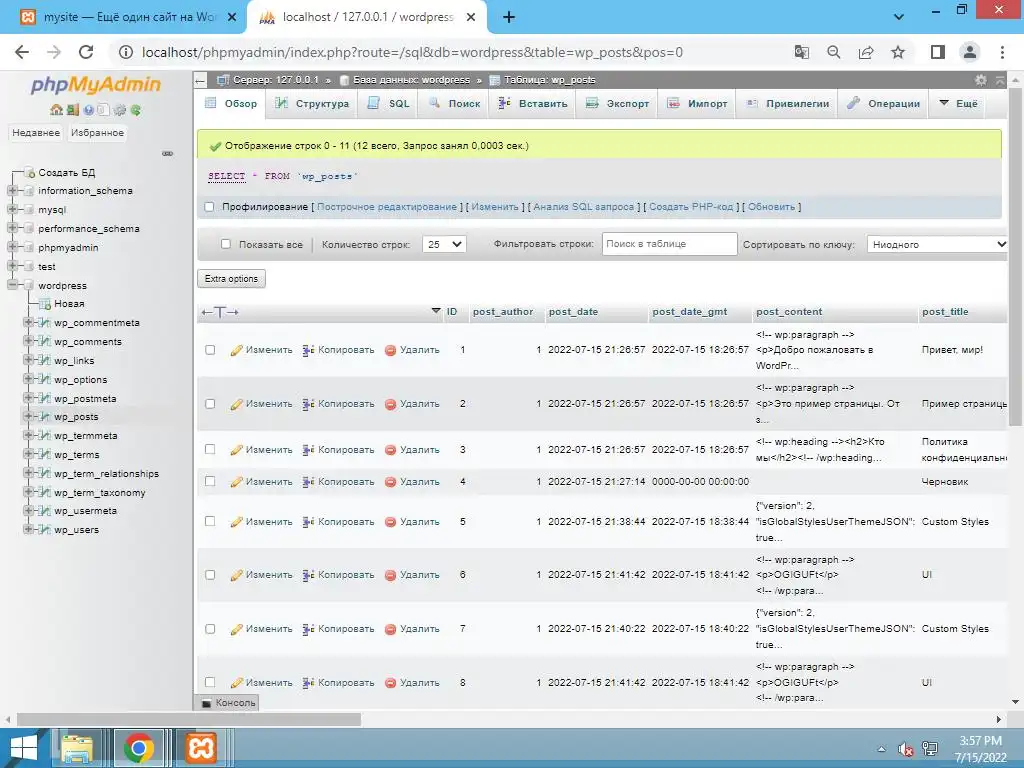Viewport: 1024px width, 768px height.
Task: Toggle the browser side panel icon
Action: [938, 52]
